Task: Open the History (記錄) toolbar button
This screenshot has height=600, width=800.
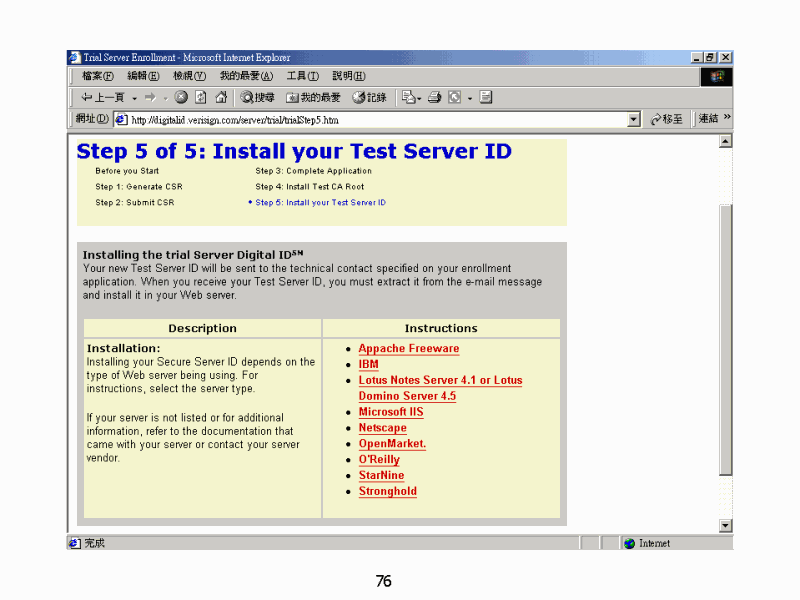Action: pyautogui.click(x=369, y=97)
